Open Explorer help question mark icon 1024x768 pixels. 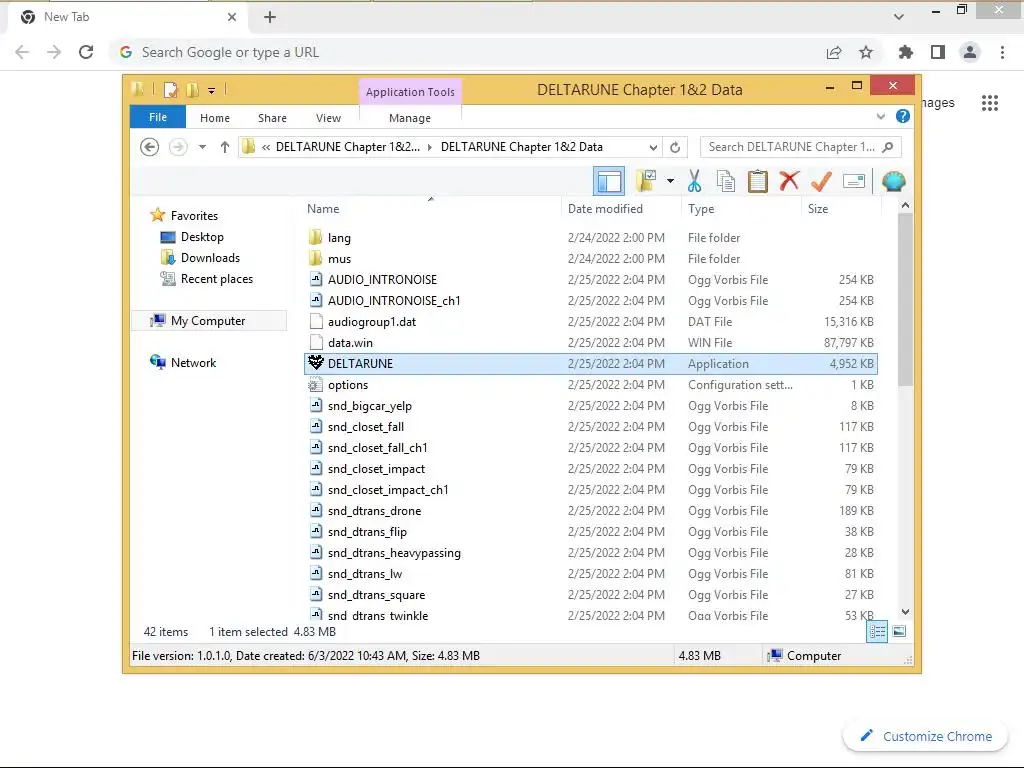903,116
